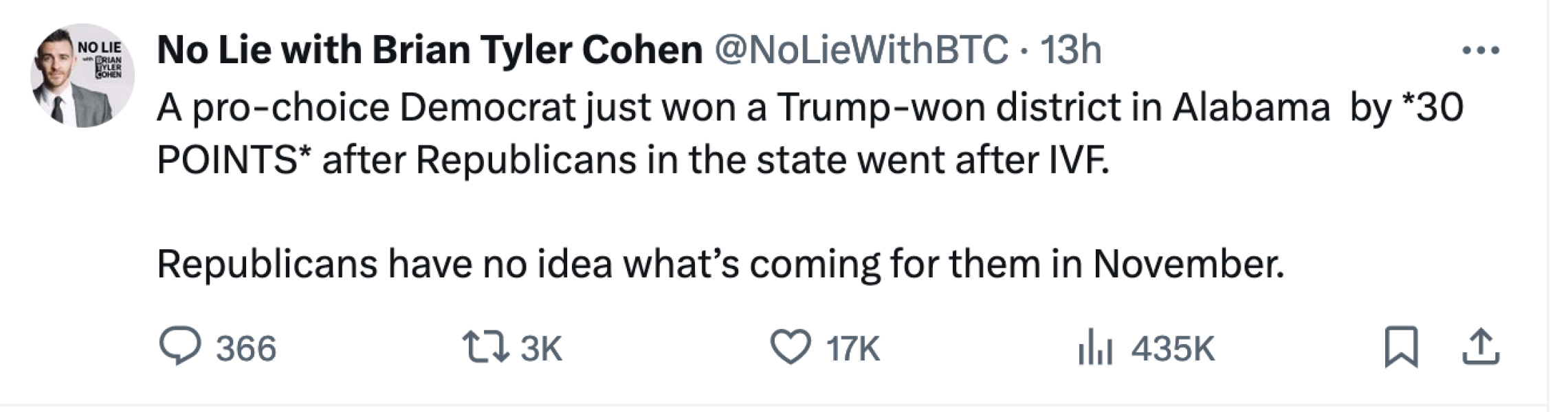1568x412 pixels.
Task: Open the @NoLieWithBTC handle link
Action: (862, 50)
